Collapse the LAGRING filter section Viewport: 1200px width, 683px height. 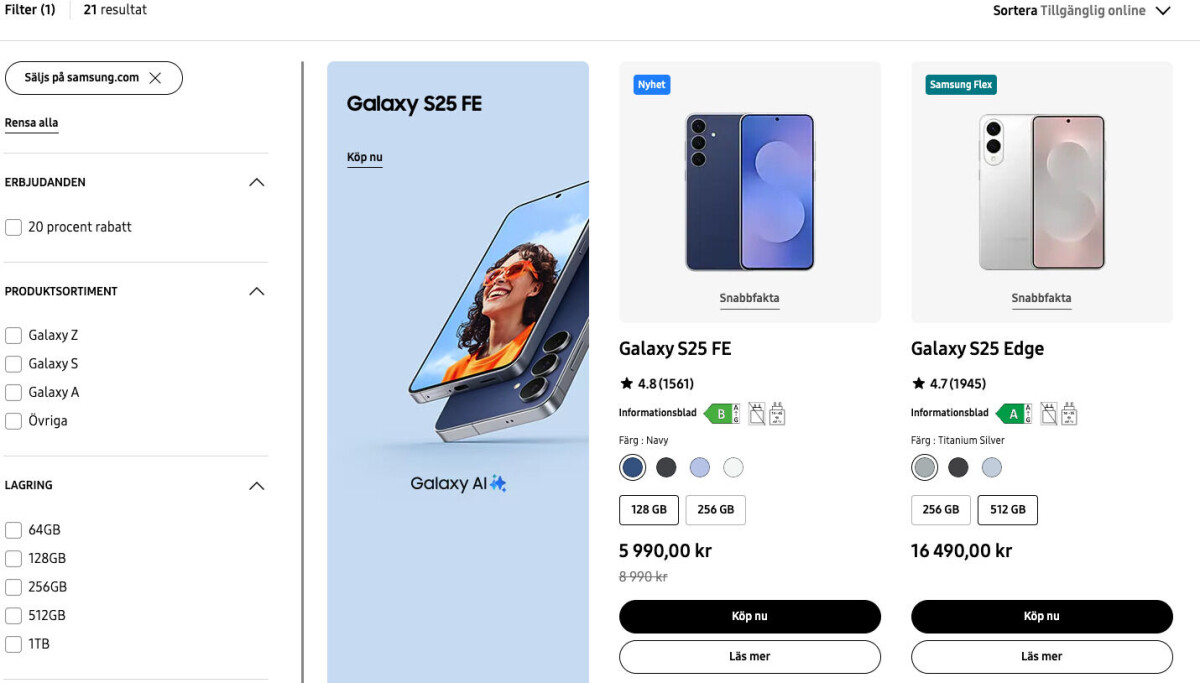(256, 486)
